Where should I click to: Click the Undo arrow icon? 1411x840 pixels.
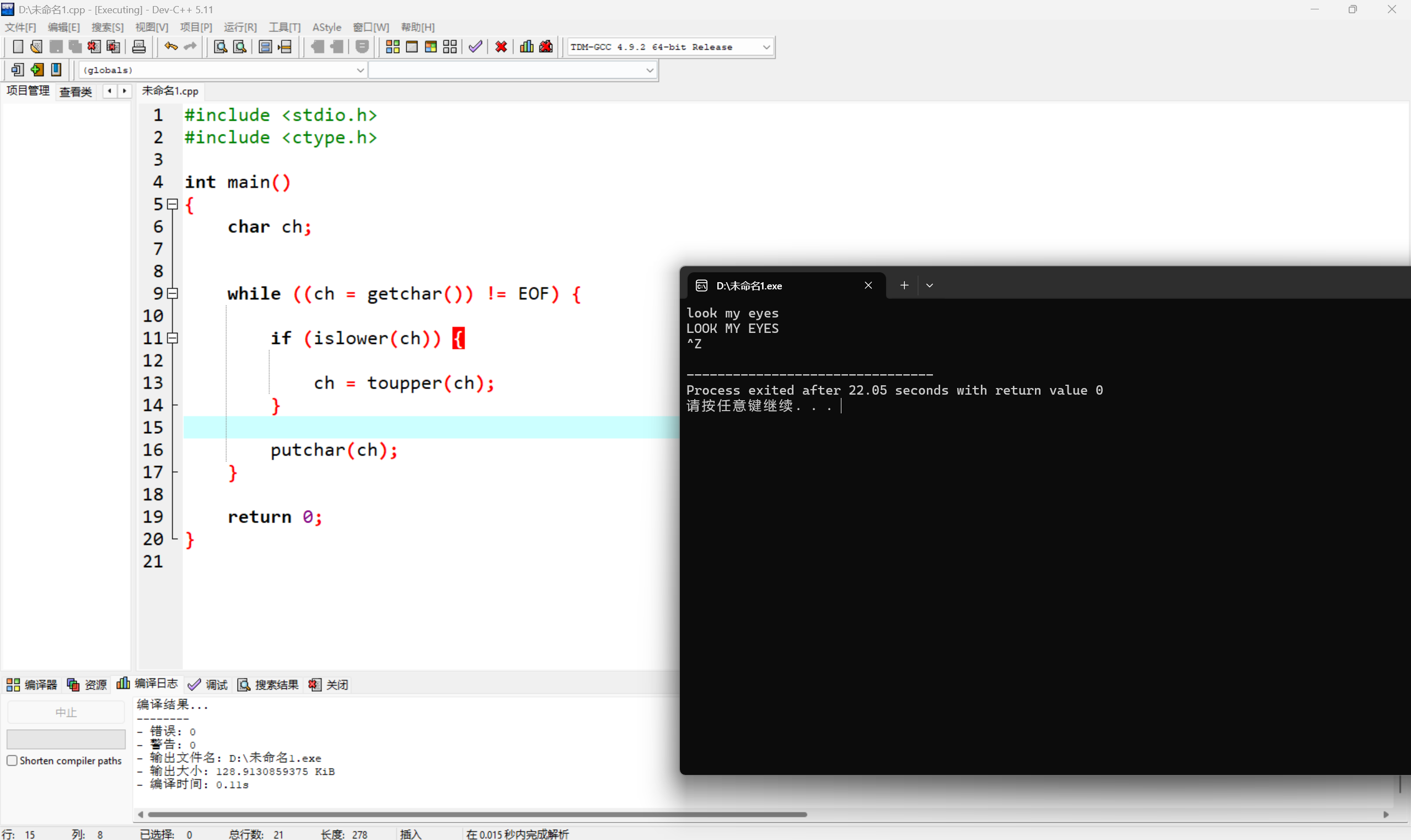(x=171, y=47)
